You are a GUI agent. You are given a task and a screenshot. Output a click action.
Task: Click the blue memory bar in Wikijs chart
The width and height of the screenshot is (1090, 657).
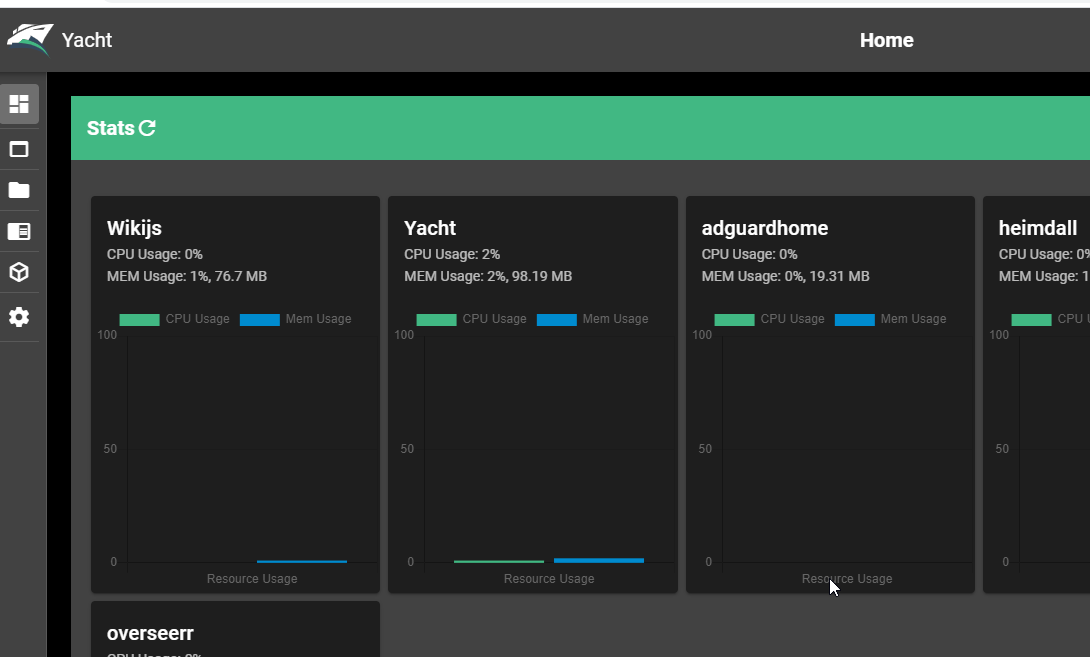[302, 561]
